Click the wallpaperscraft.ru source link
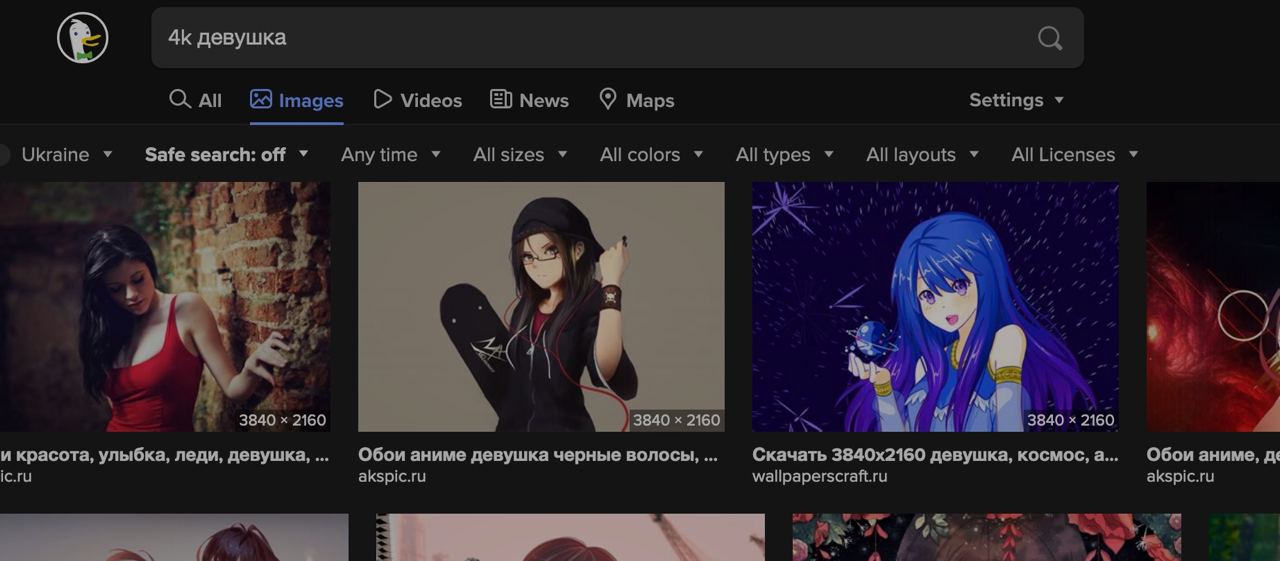This screenshot has height=561, width=1280. pos(819,476)
